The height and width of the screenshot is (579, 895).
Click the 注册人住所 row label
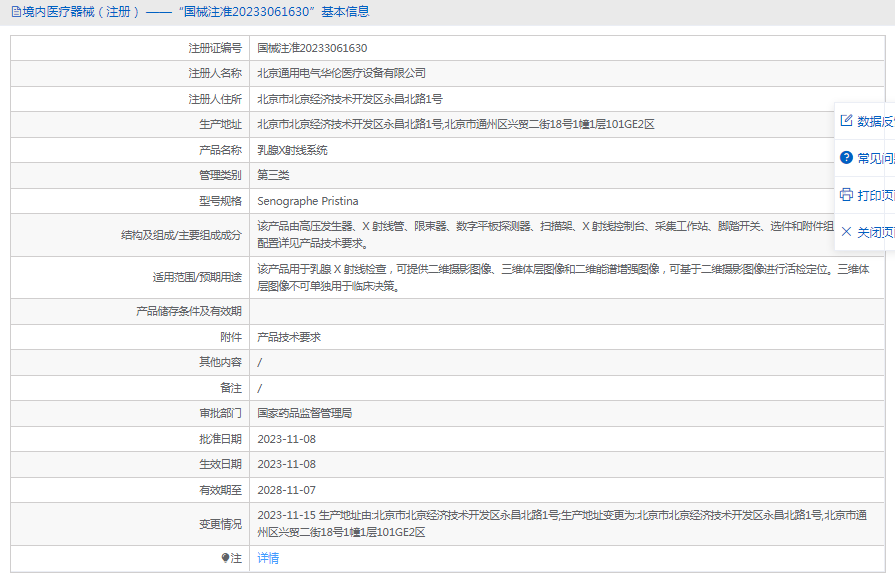coord(215,99)
